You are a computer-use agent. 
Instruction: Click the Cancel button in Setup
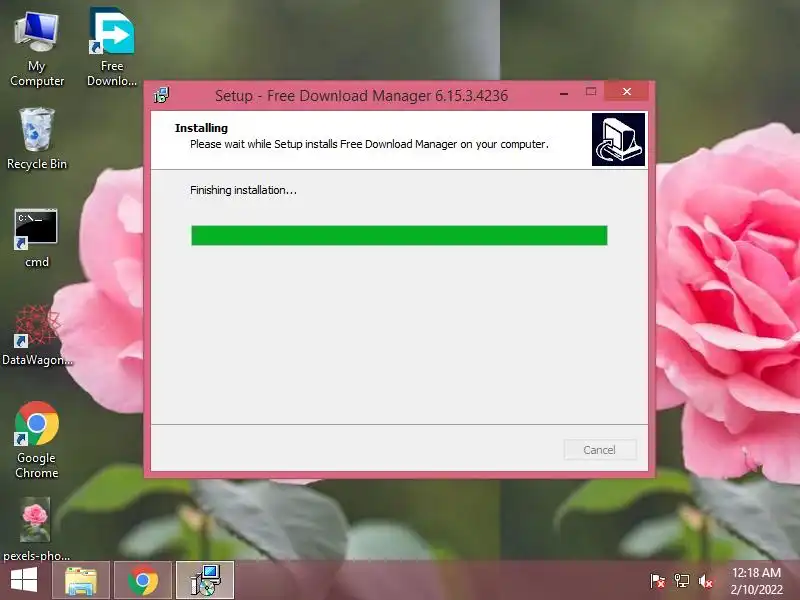pos(600,449)
